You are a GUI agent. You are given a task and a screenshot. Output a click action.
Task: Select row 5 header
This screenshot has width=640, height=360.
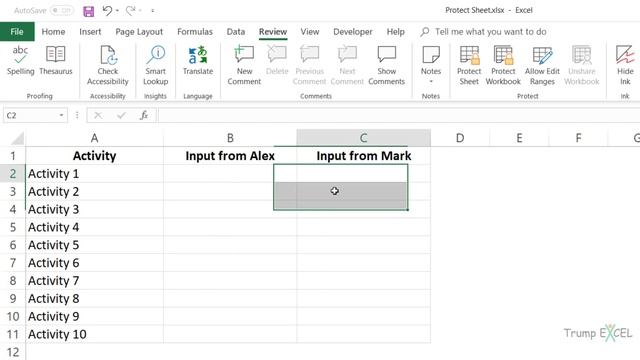pyautogui.click(x=13, y=227)
